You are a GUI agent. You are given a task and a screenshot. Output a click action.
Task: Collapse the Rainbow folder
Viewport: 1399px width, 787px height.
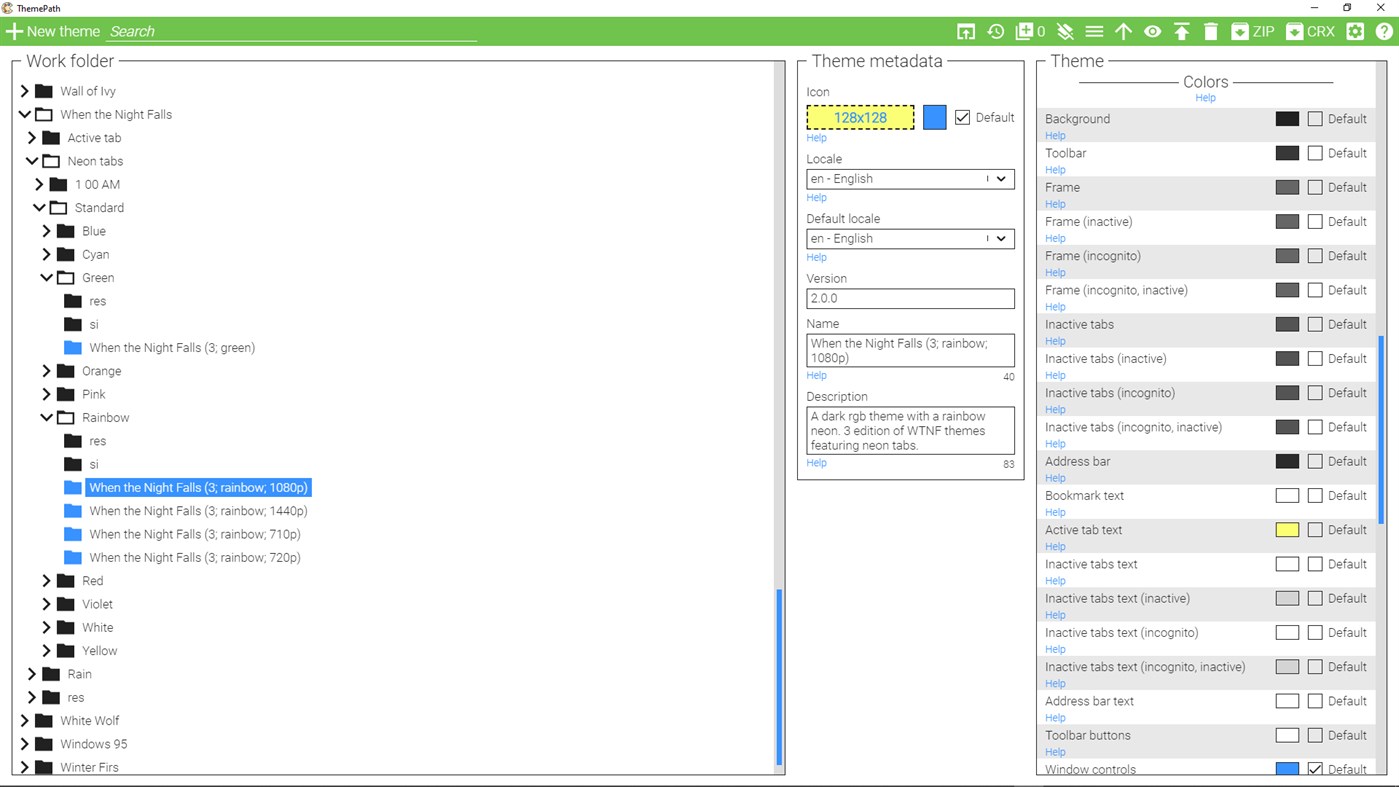tap(46, 417)
